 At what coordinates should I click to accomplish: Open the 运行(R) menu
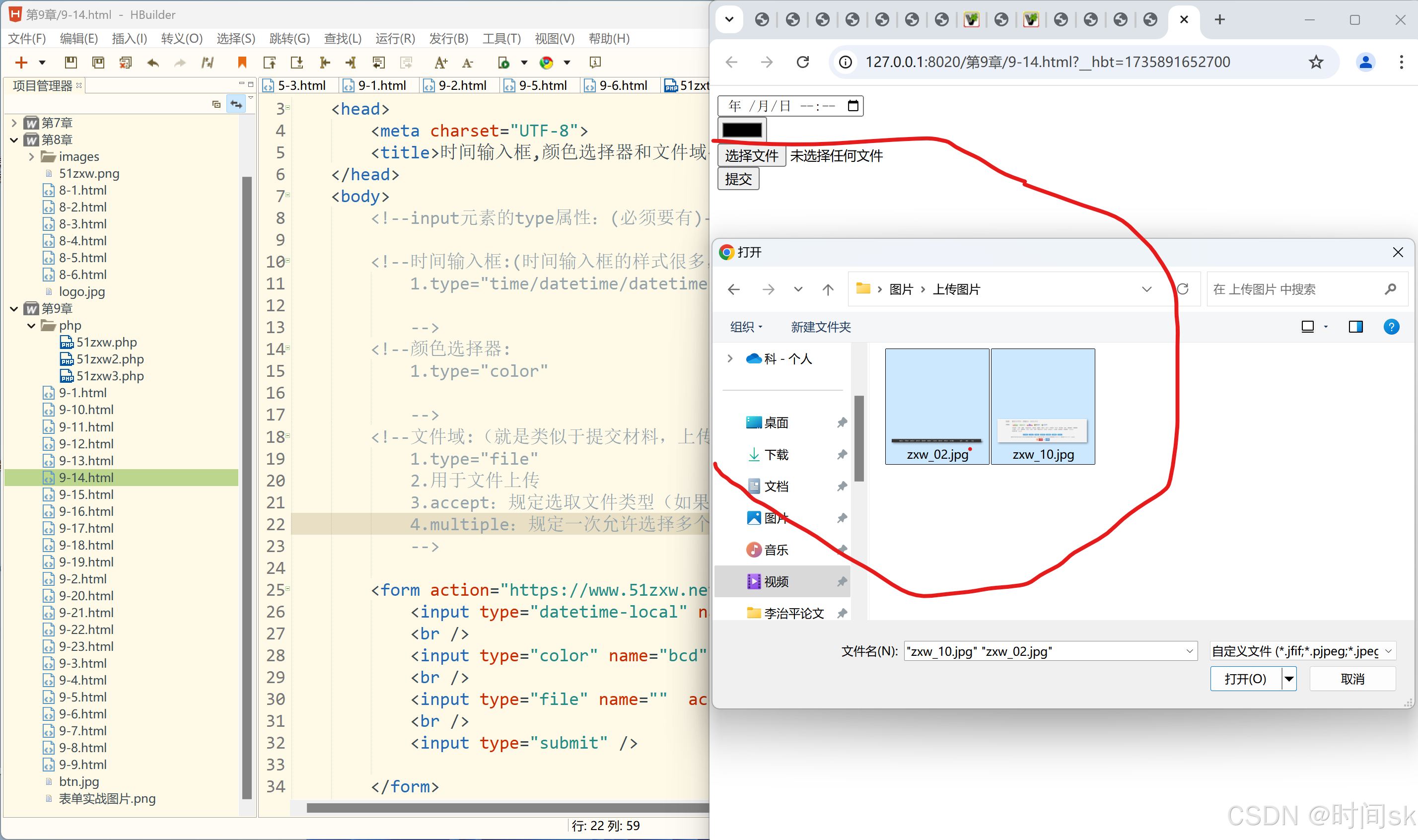click(395, 39)
